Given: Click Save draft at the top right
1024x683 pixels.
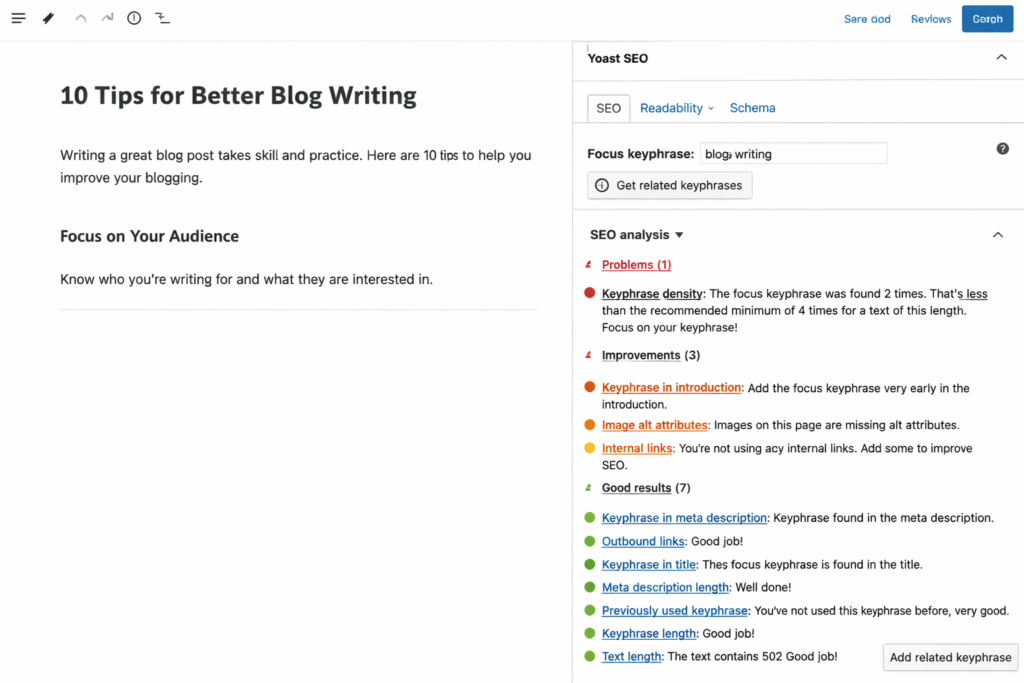Looking at the screenshot, I should coord(867,18).
